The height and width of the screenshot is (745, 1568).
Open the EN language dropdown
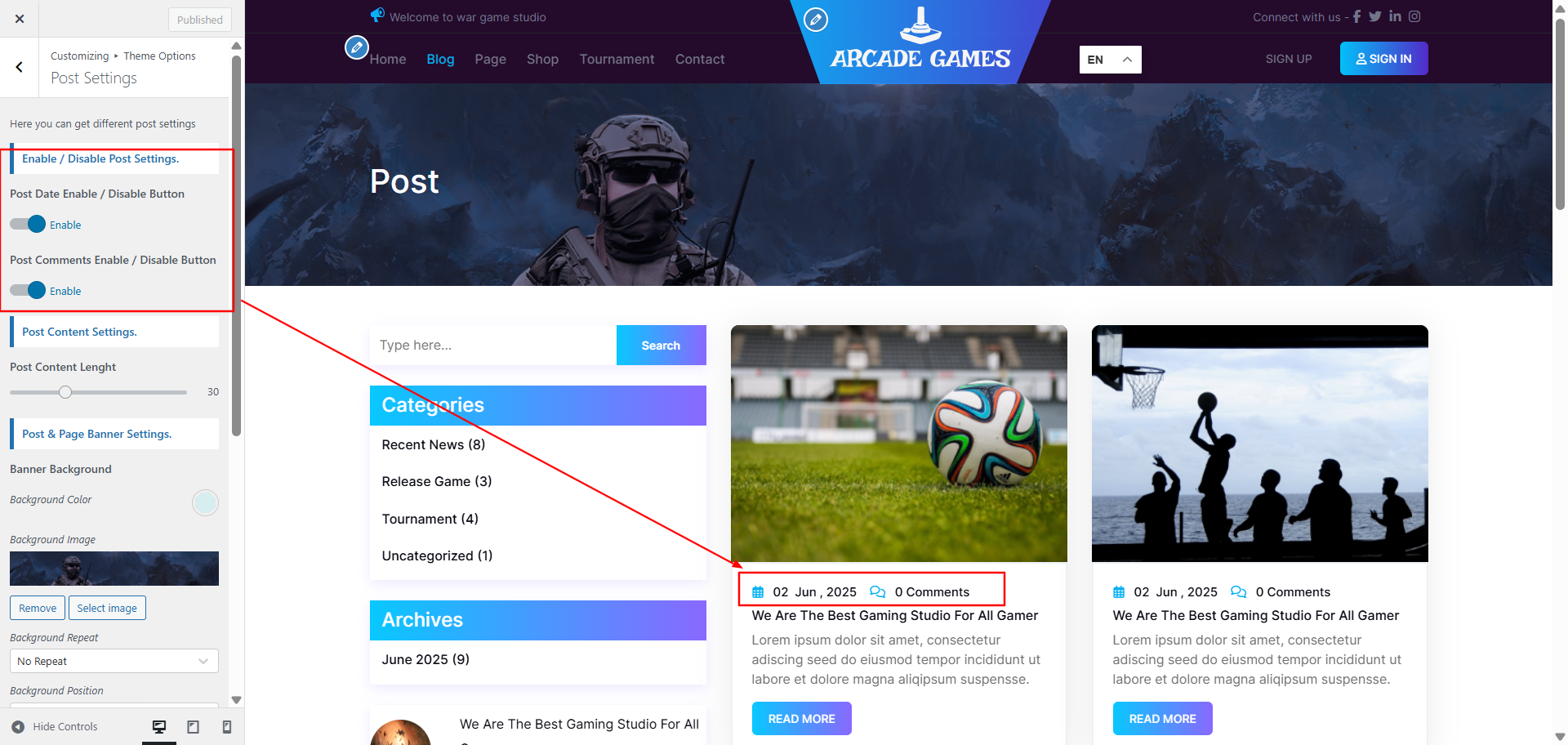(1110, 60)
